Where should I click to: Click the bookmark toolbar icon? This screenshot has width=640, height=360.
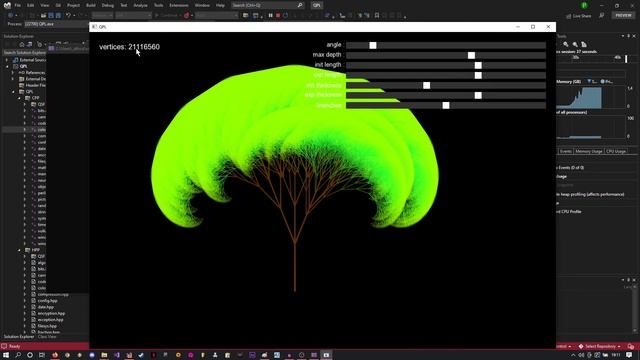(377, 16)
